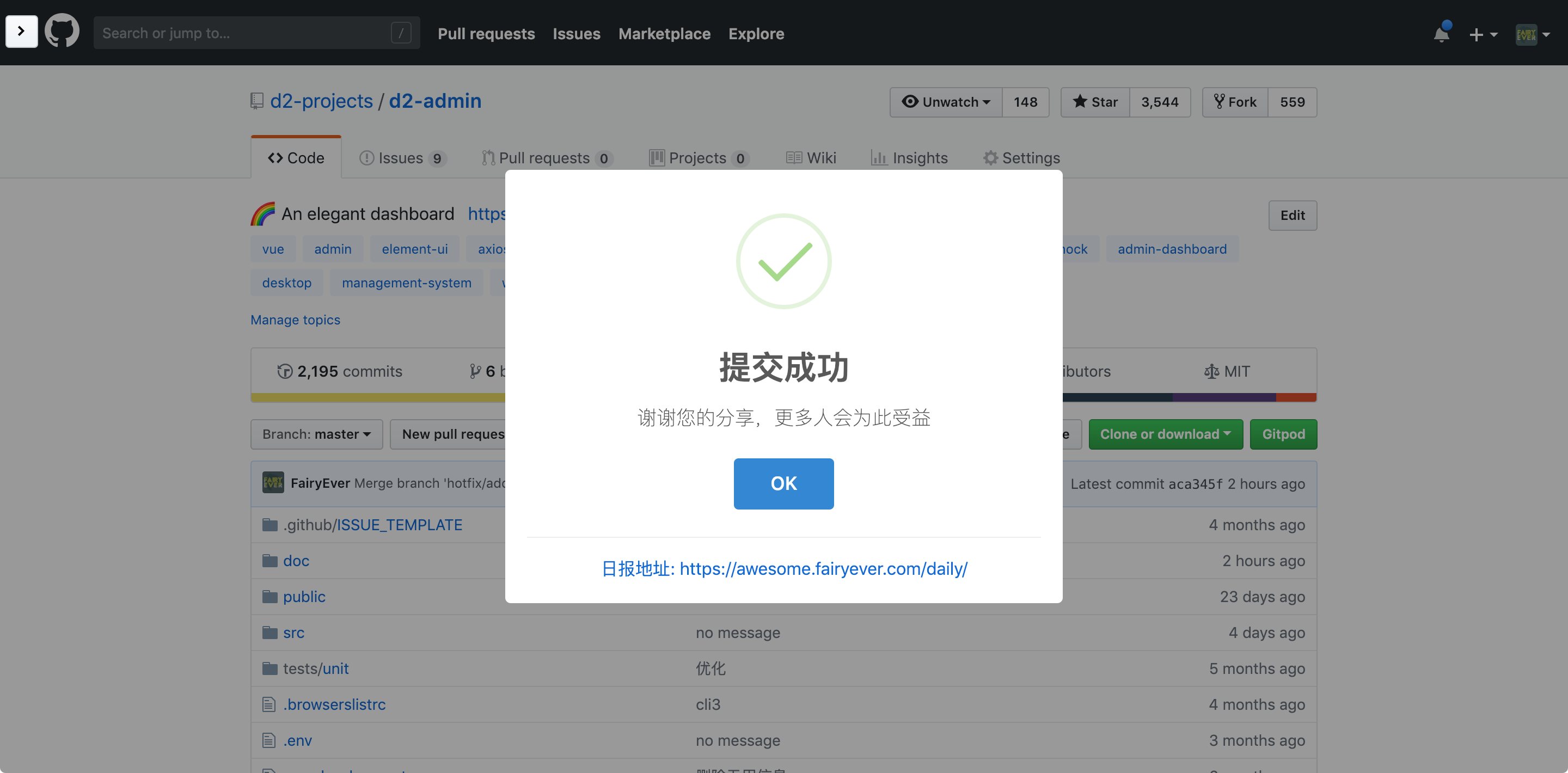Toggle Star on the repository
Screen dimensions: 1568x773
[x=1095, y=102]
